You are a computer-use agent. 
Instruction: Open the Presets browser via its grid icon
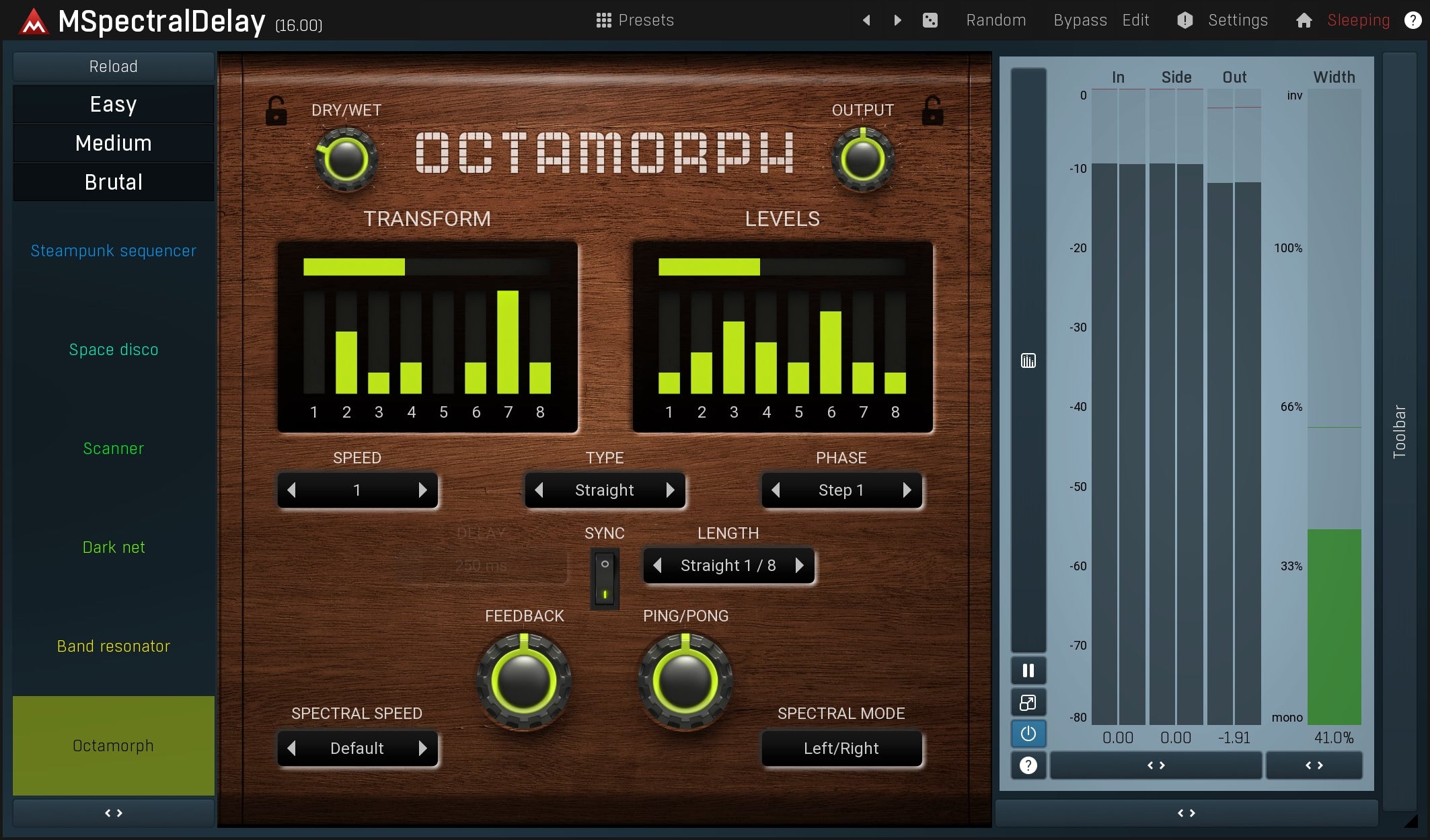(605, 20)
